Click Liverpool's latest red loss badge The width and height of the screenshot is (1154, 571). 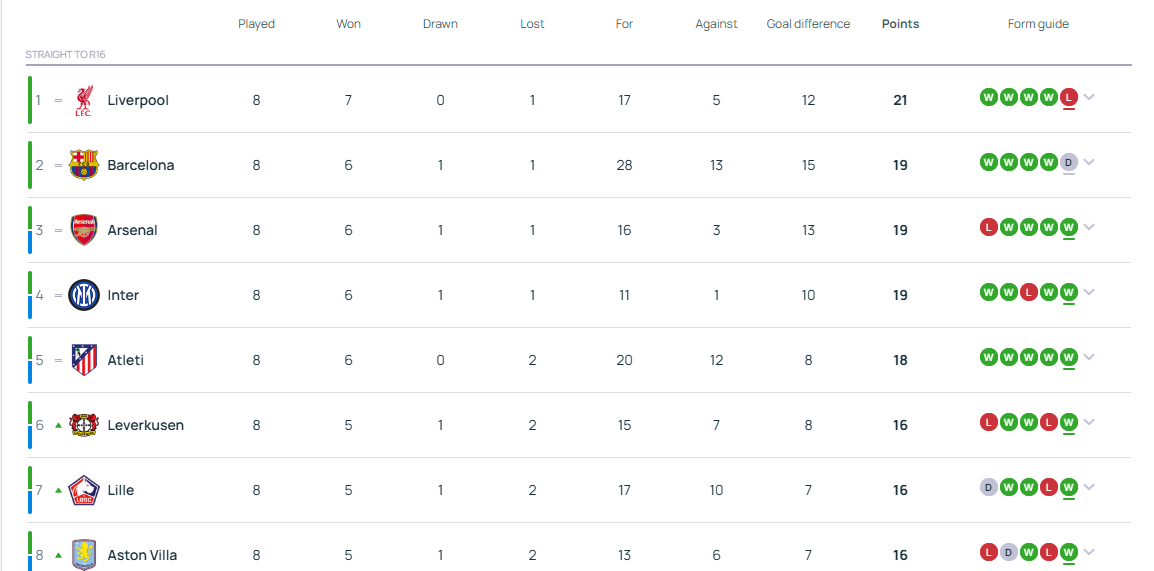[x=1068, y=97]
